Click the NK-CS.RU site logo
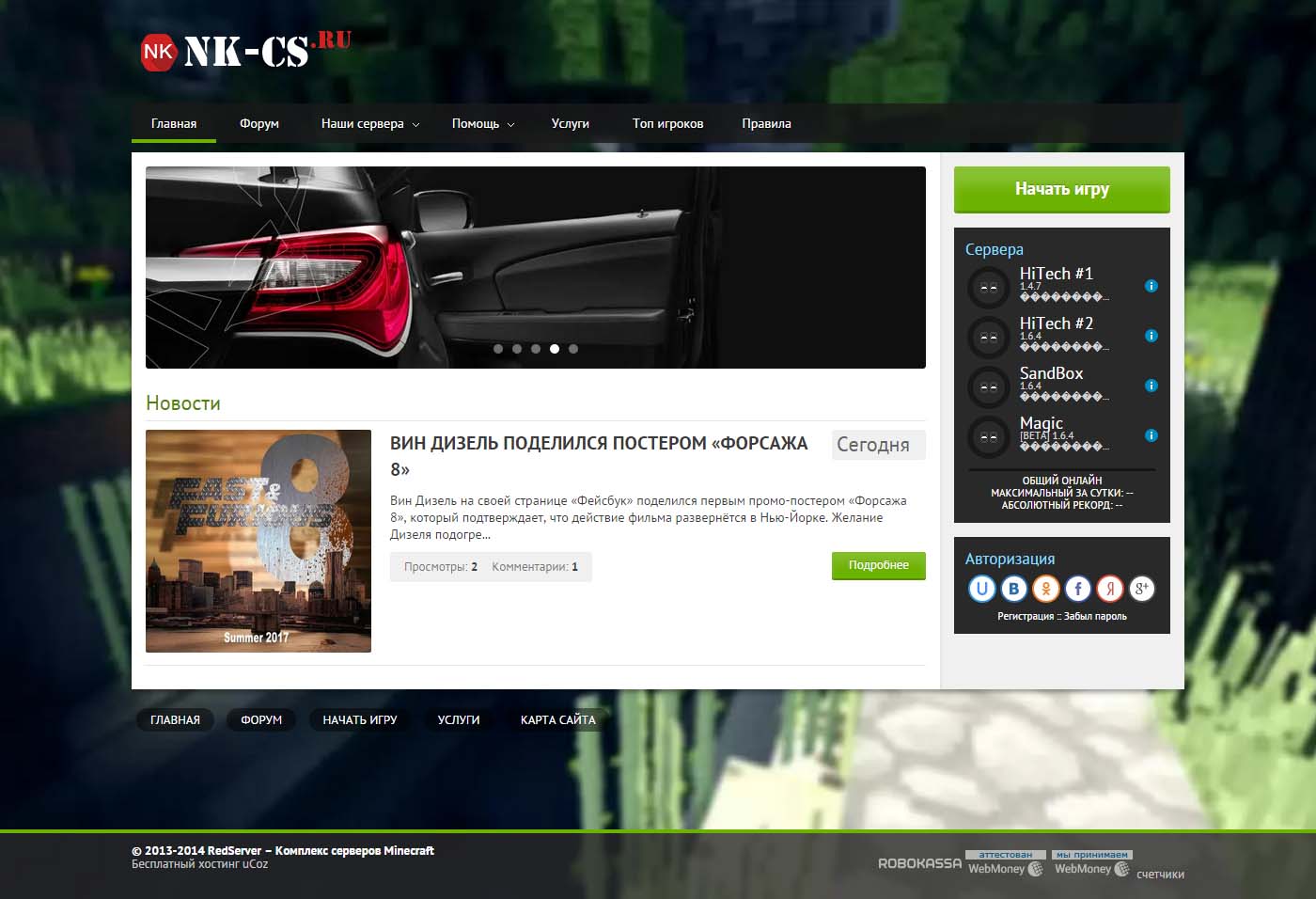1316x899 pixels. click(x=246, y=51)
